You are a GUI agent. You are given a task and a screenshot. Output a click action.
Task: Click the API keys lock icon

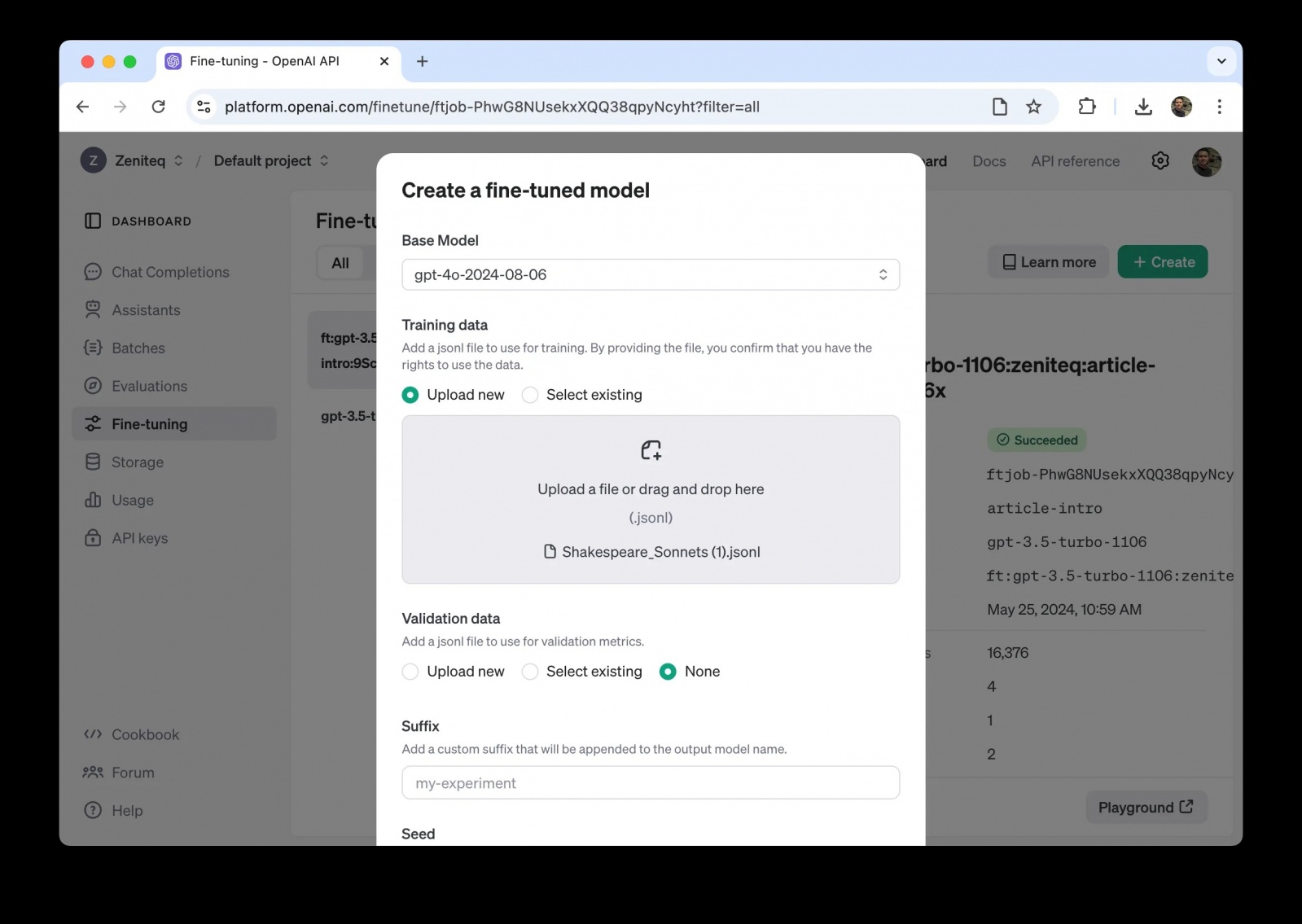[x=93, y=538]
